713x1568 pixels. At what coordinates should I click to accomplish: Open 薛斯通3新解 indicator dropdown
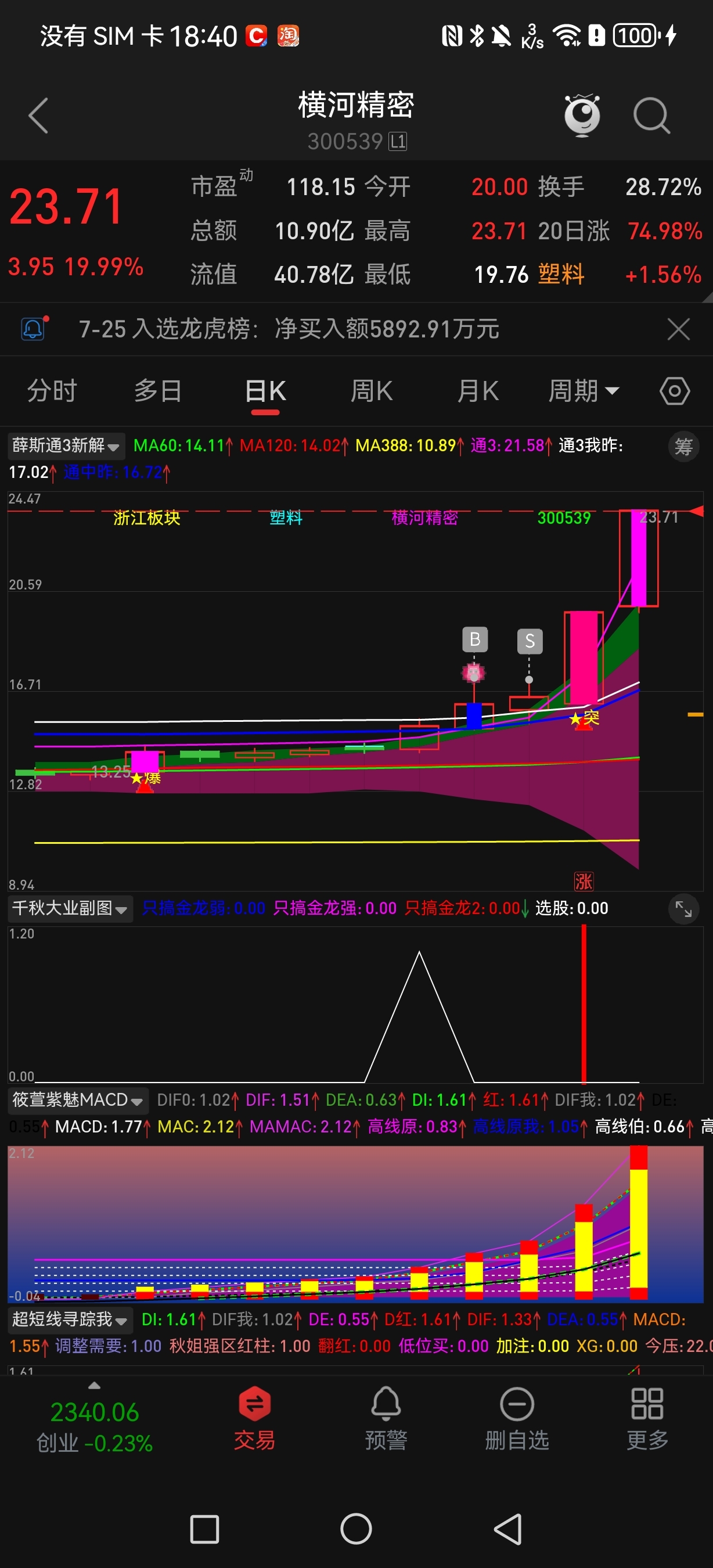tap(66, 445)
